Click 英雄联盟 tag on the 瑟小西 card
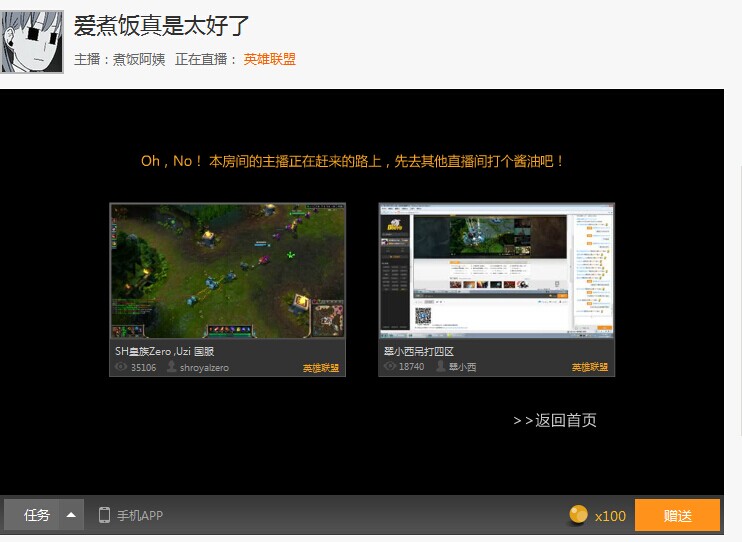742x542 pixels. 590,367
